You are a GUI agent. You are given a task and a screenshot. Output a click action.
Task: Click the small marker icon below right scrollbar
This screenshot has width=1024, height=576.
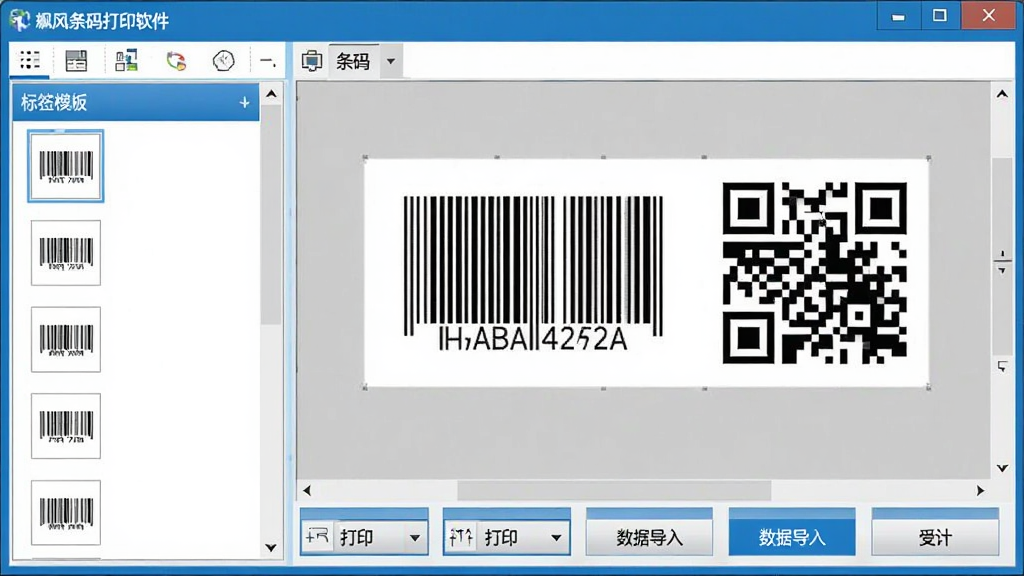coord(1002,366)
